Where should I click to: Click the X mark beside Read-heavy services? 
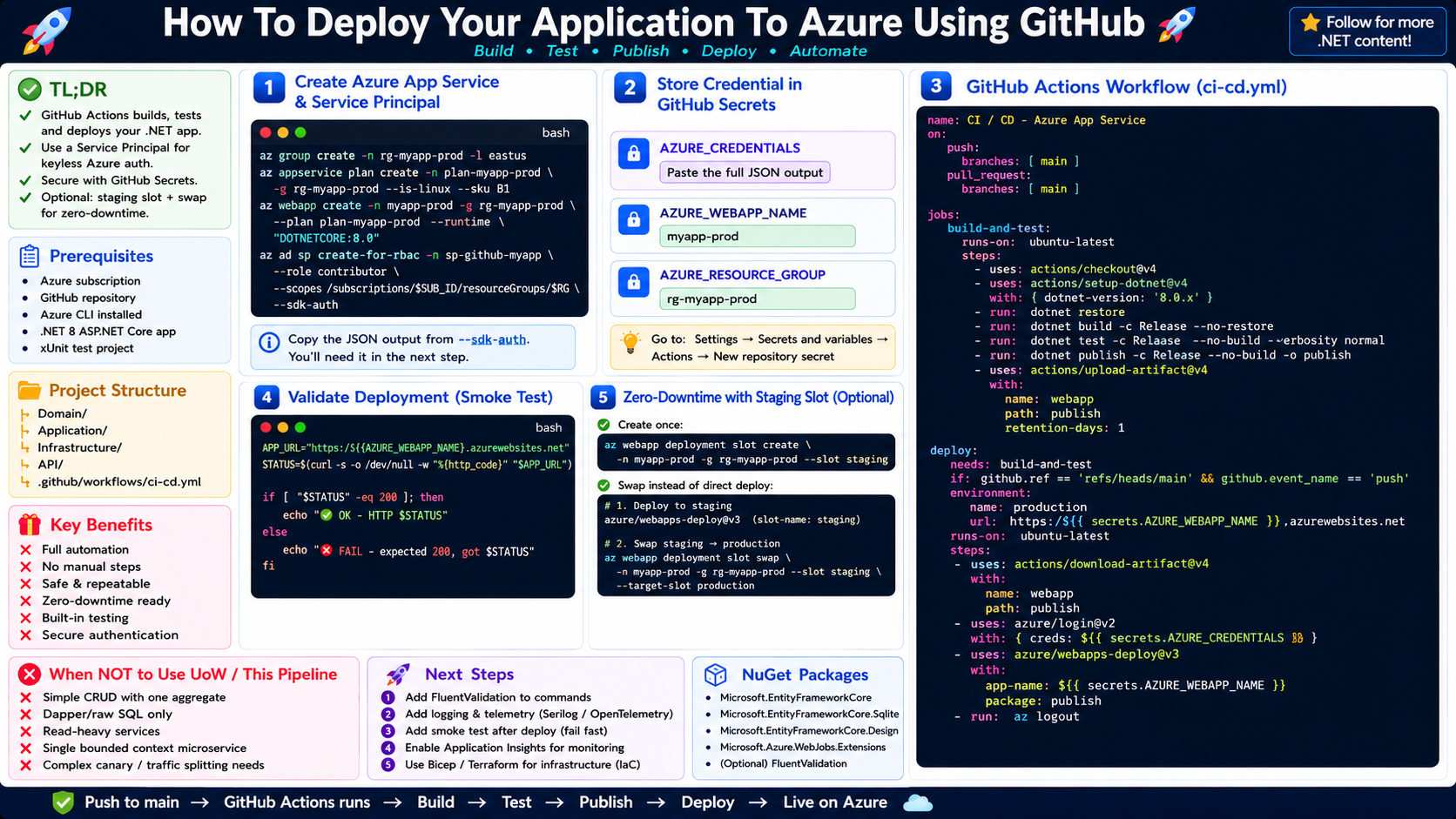(26, 732)
